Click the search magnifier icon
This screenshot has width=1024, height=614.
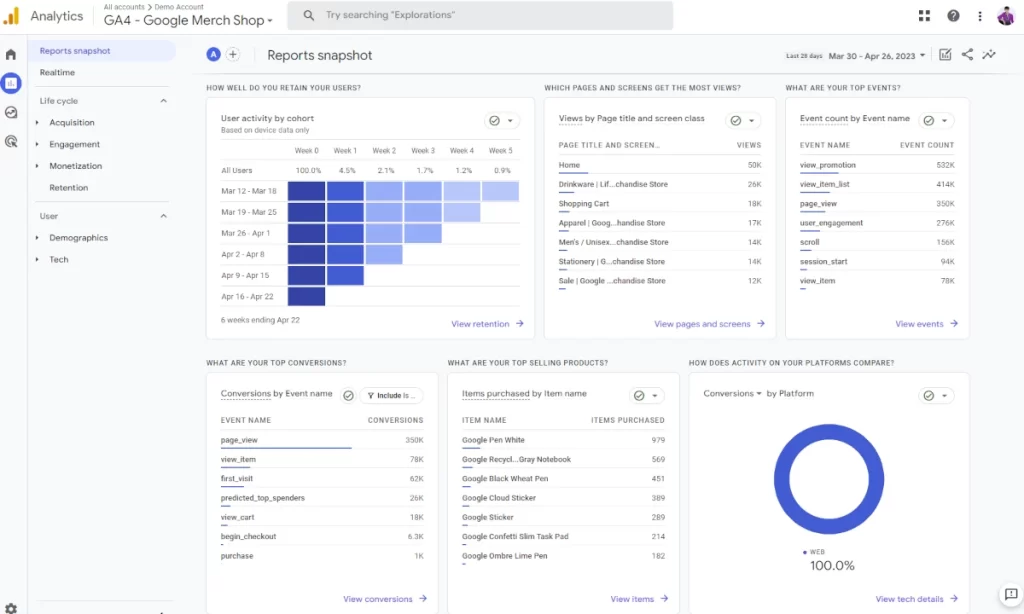309,15
